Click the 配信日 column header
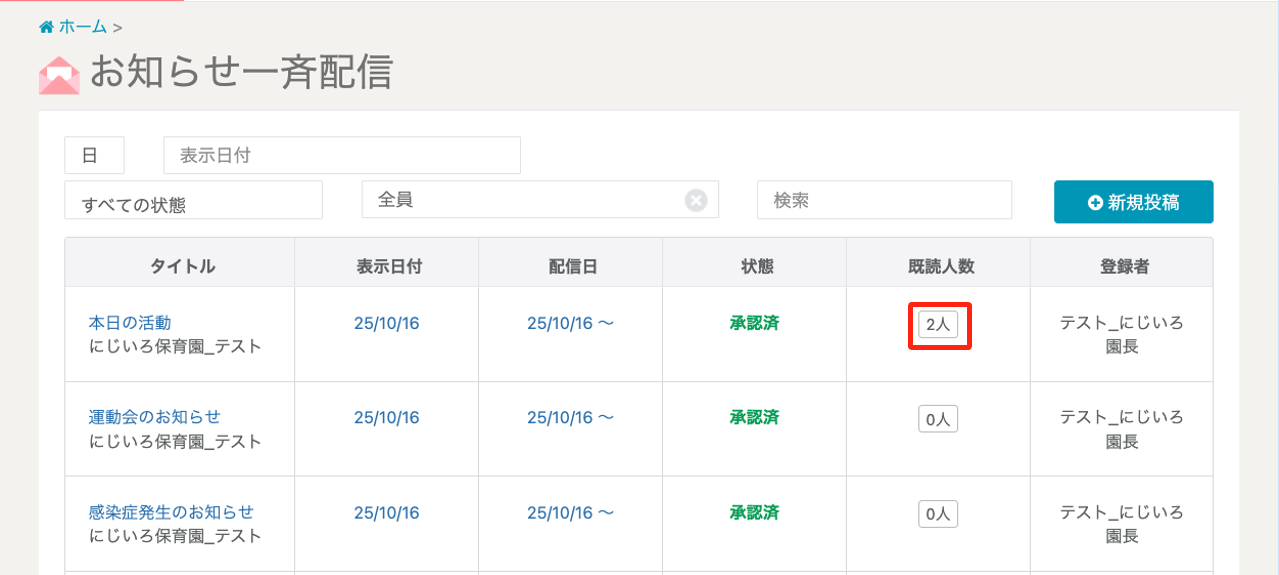 pyautogui.click(x=573, y=266)
